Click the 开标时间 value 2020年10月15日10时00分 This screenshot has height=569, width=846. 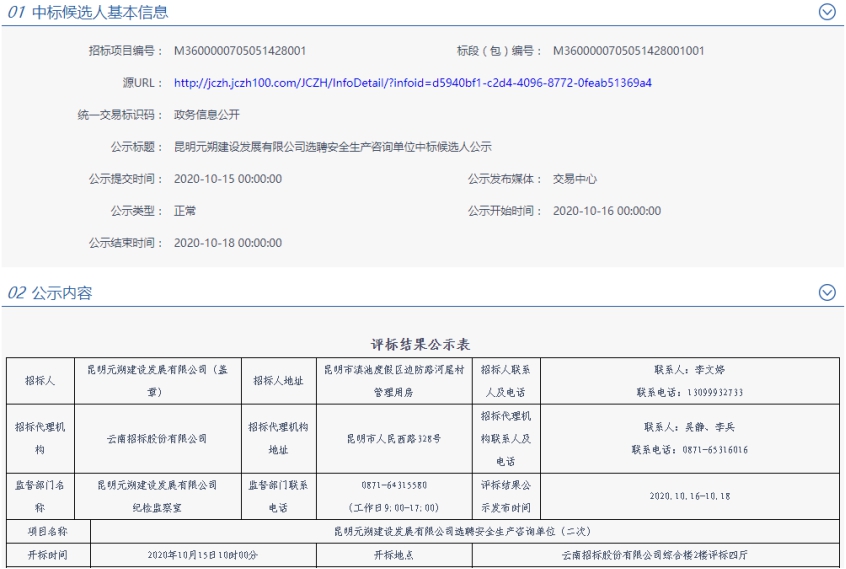click(203, 555)
